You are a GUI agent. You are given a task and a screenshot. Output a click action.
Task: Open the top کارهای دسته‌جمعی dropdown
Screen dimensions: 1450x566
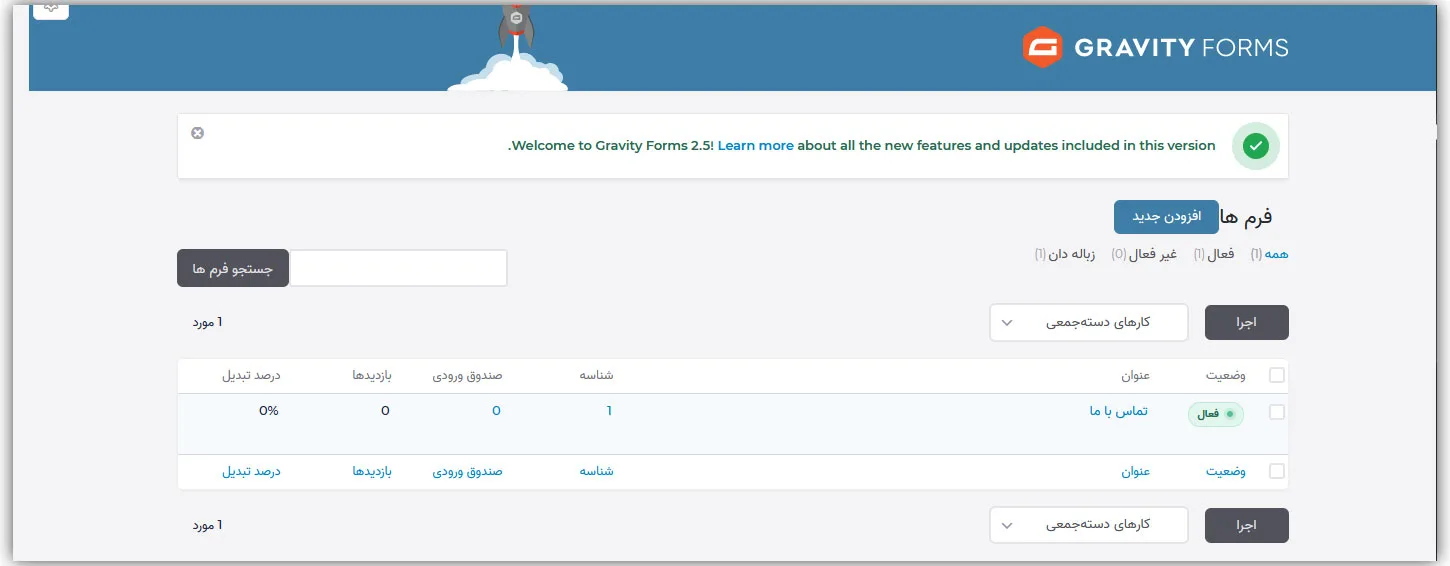[1089, 323]
